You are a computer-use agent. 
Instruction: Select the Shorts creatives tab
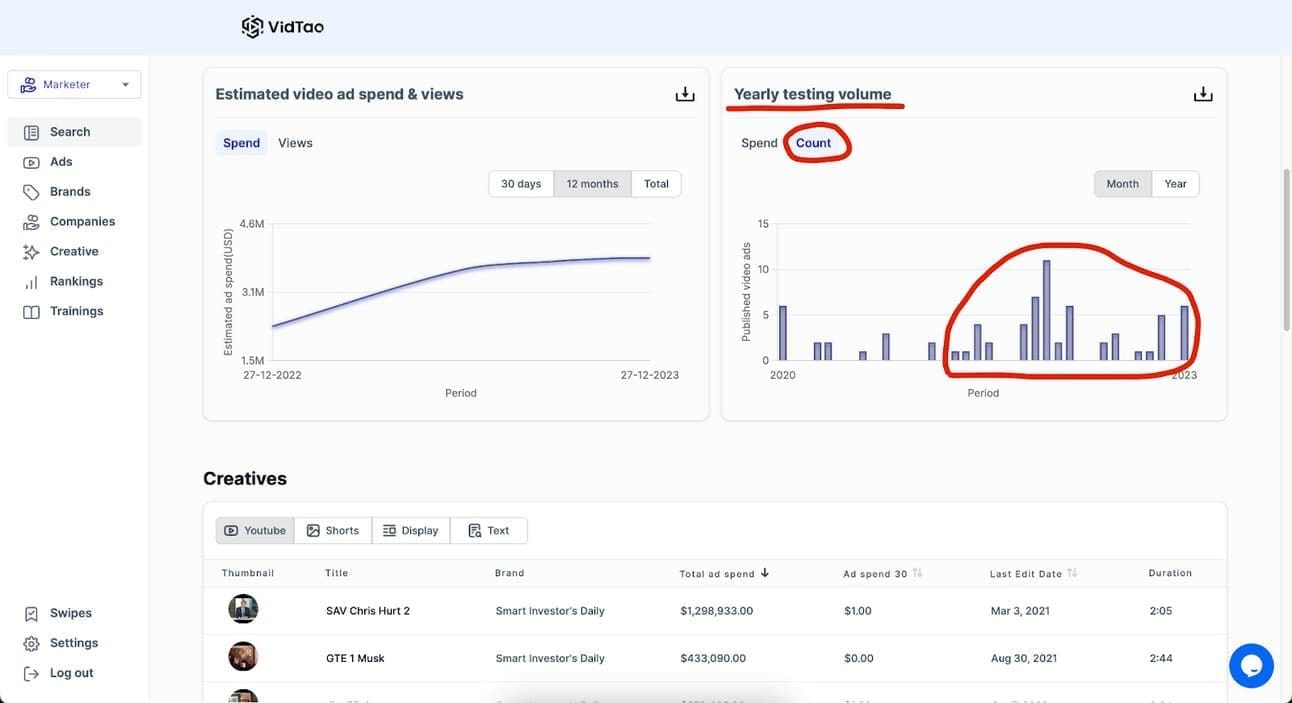coord(333,530)
